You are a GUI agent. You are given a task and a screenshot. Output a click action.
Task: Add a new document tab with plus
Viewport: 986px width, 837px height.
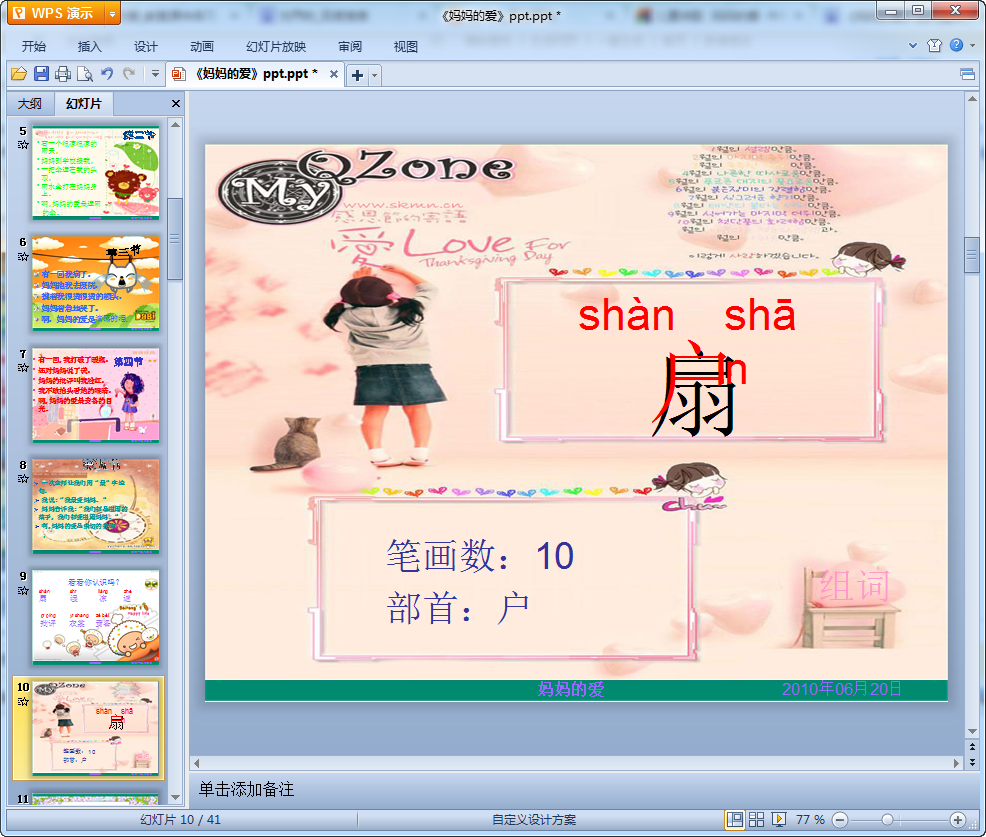(357, 75)
